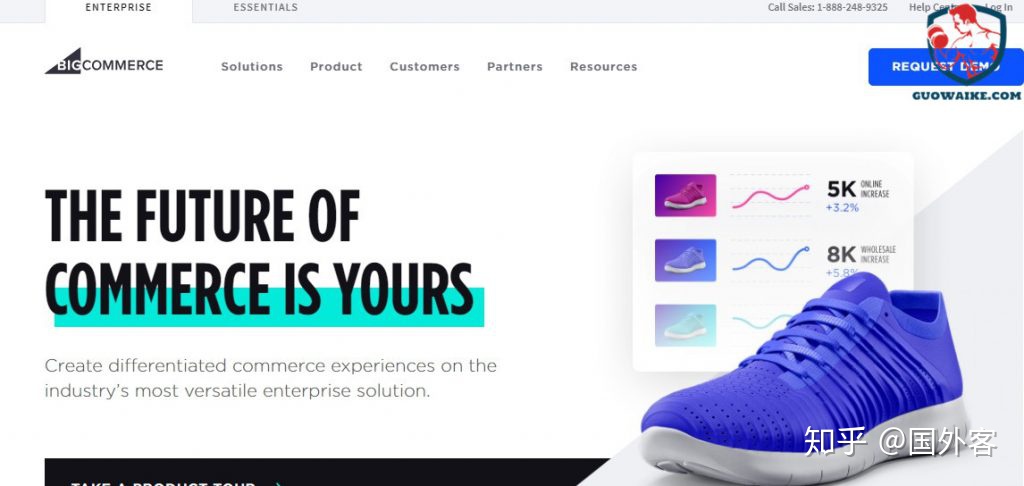The width and height of the screenshot is (1024, 486).
Task: Switch to the Essentials tab
Action: [x=265, y=10]
